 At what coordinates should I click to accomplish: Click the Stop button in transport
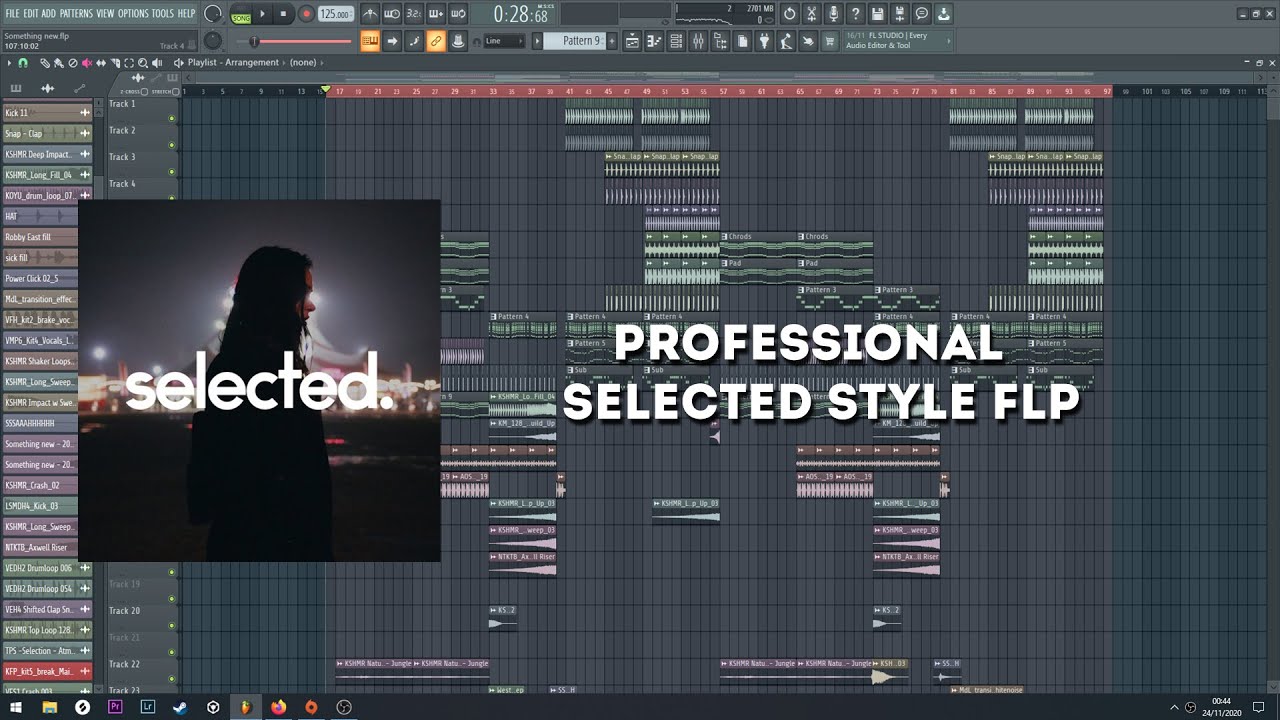(284, 14)
